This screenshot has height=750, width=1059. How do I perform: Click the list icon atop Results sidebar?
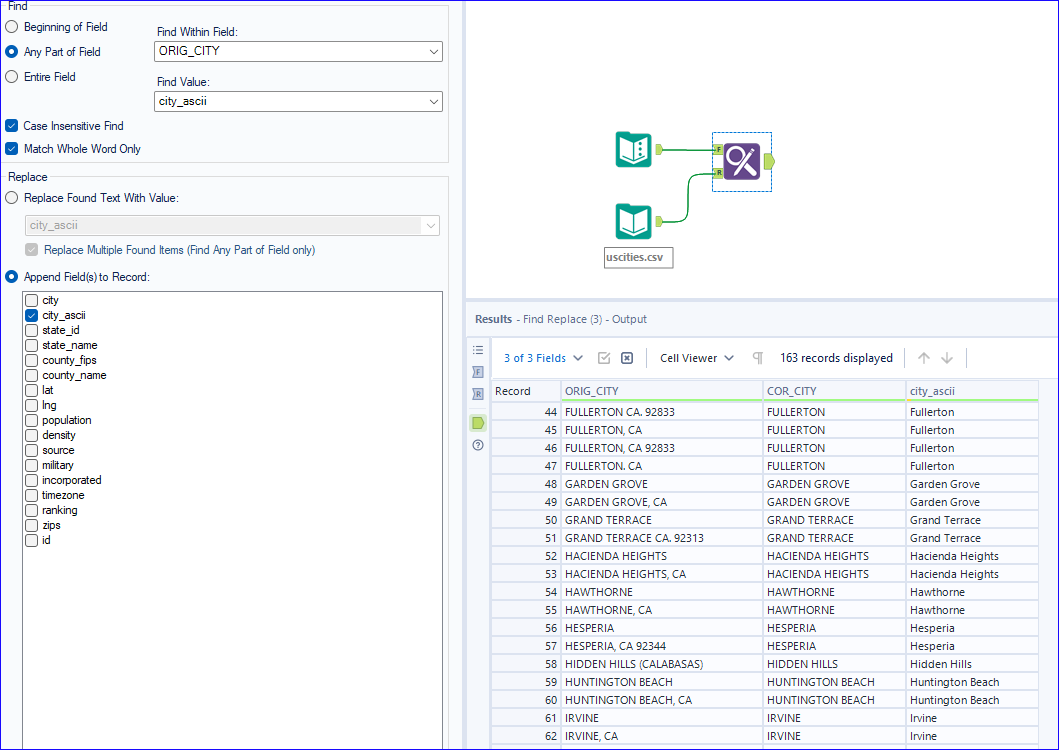tap(478, 350)
